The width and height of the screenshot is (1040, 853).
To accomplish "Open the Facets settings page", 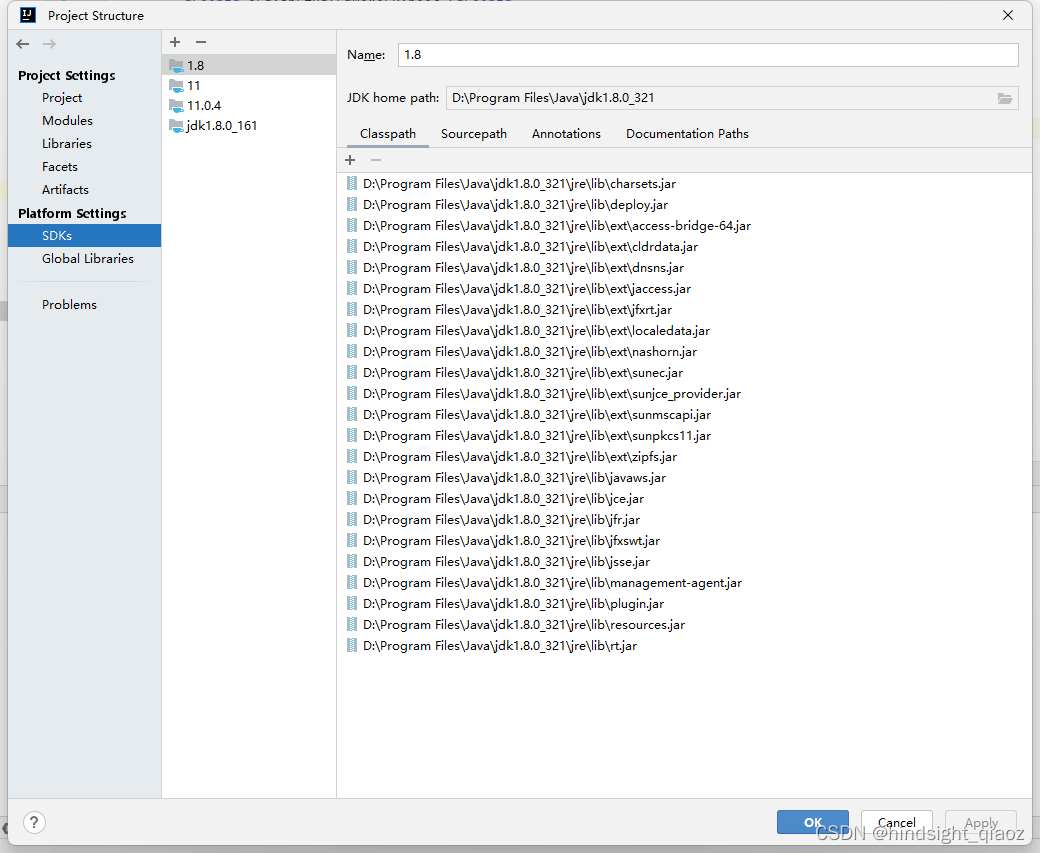I will [60, 166].
